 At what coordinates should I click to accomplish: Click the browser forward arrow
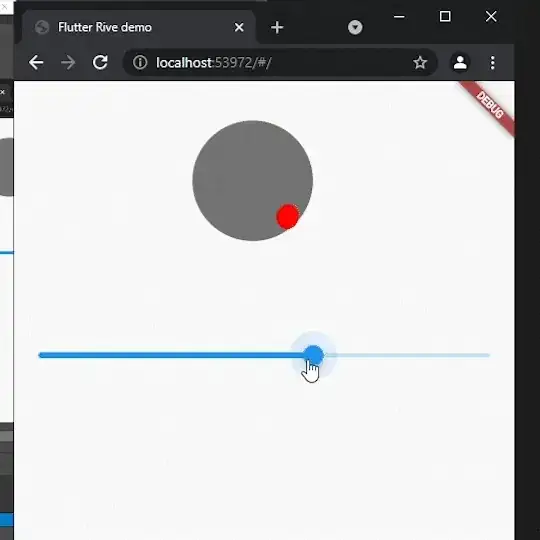pyautogui.click(x=68, y=63)
